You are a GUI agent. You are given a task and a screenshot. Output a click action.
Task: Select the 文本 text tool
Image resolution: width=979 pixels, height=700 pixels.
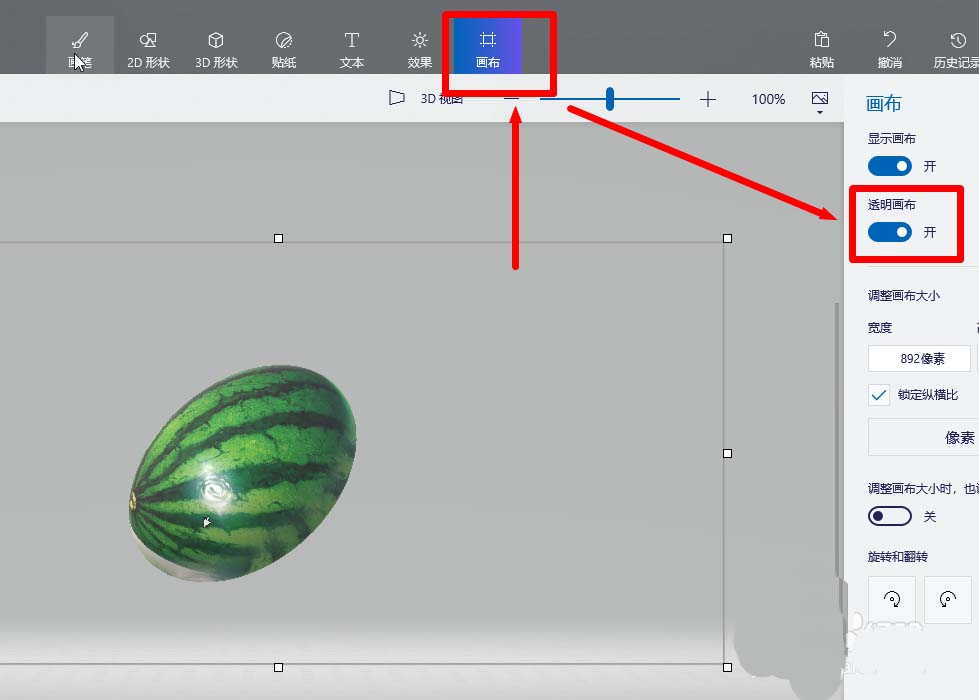click(352, 49)
